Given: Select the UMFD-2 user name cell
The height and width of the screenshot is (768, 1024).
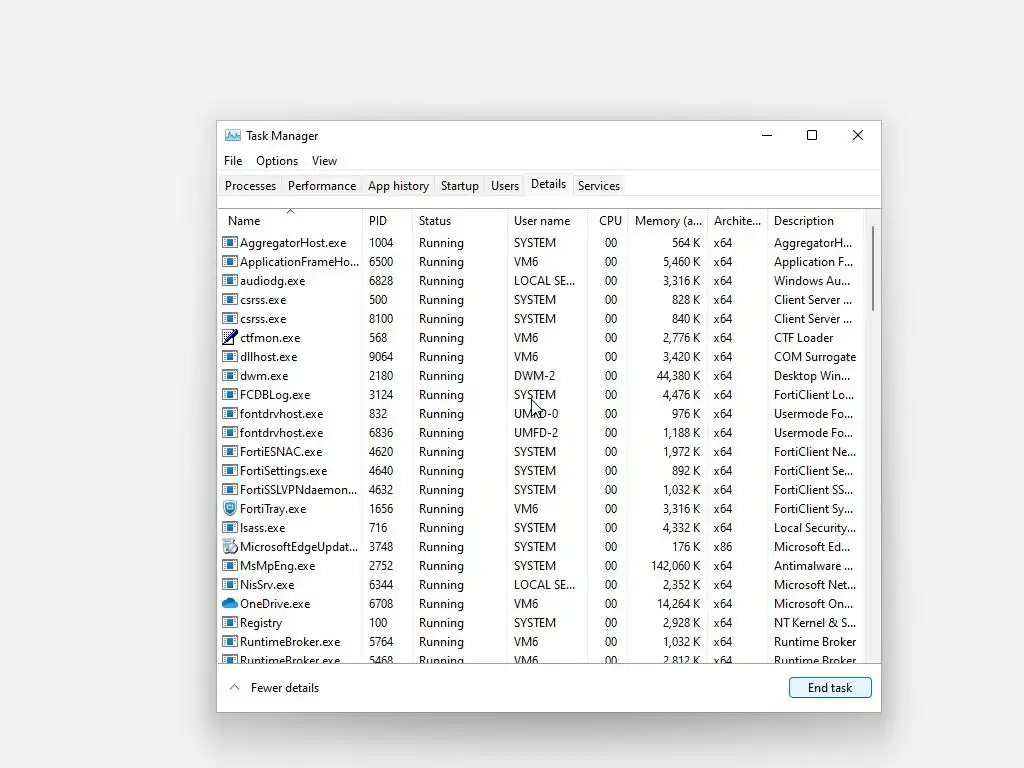Looking at the screenshot, I should pyautogui.click(x=536, y=432).
